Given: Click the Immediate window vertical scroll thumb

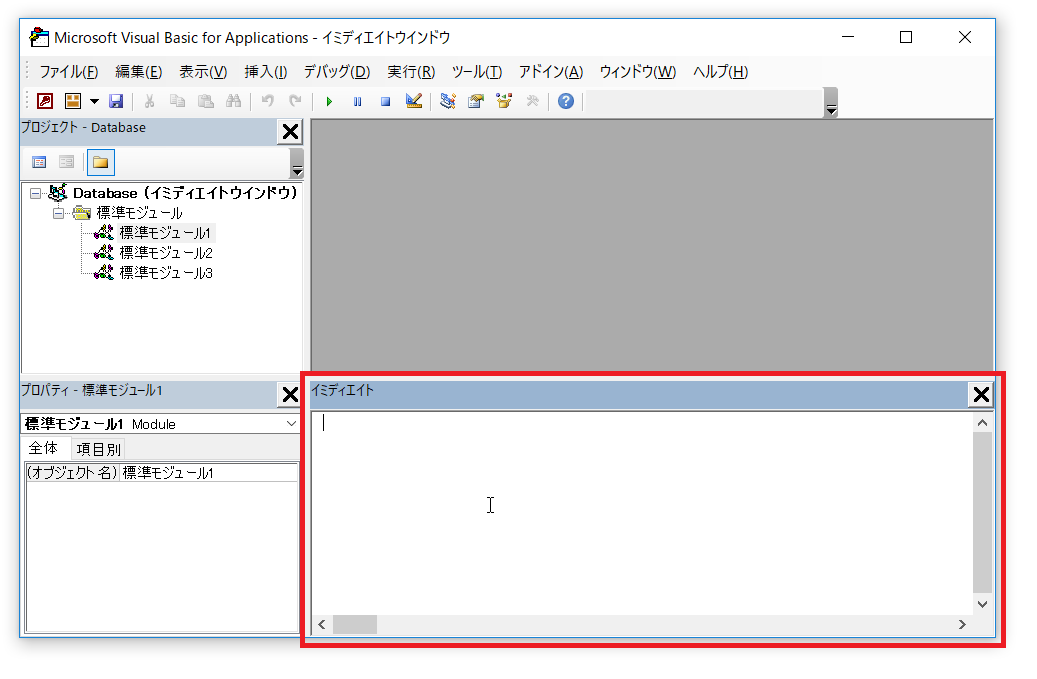Looking at the screenshot, I should [x=983, y=512].
